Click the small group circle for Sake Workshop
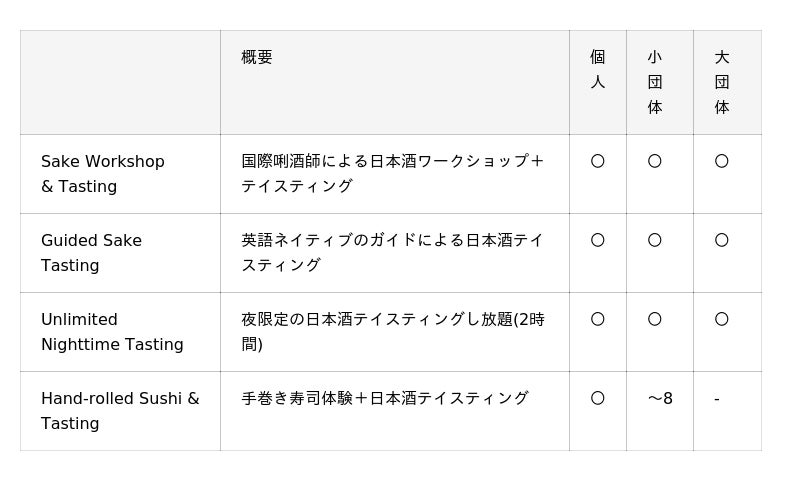 click(655, 161)
